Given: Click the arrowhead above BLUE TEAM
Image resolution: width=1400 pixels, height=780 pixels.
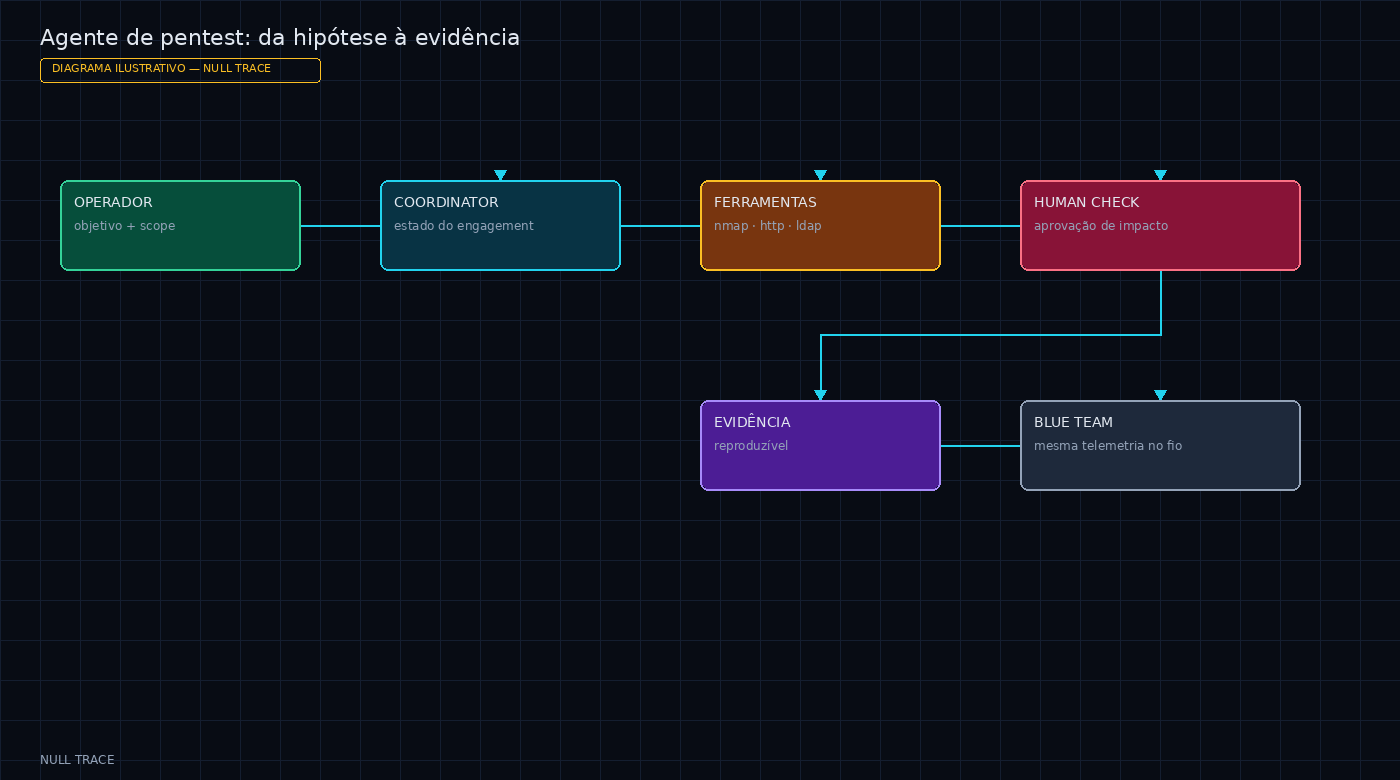Looking at the screenshot, I should (1160, 395).
